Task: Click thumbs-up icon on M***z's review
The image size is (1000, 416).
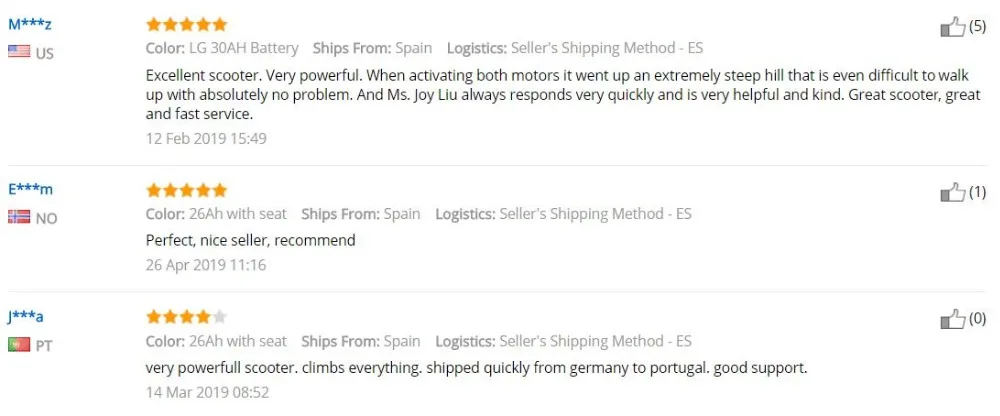Action: pyautogui.click(x=952, y=27)
